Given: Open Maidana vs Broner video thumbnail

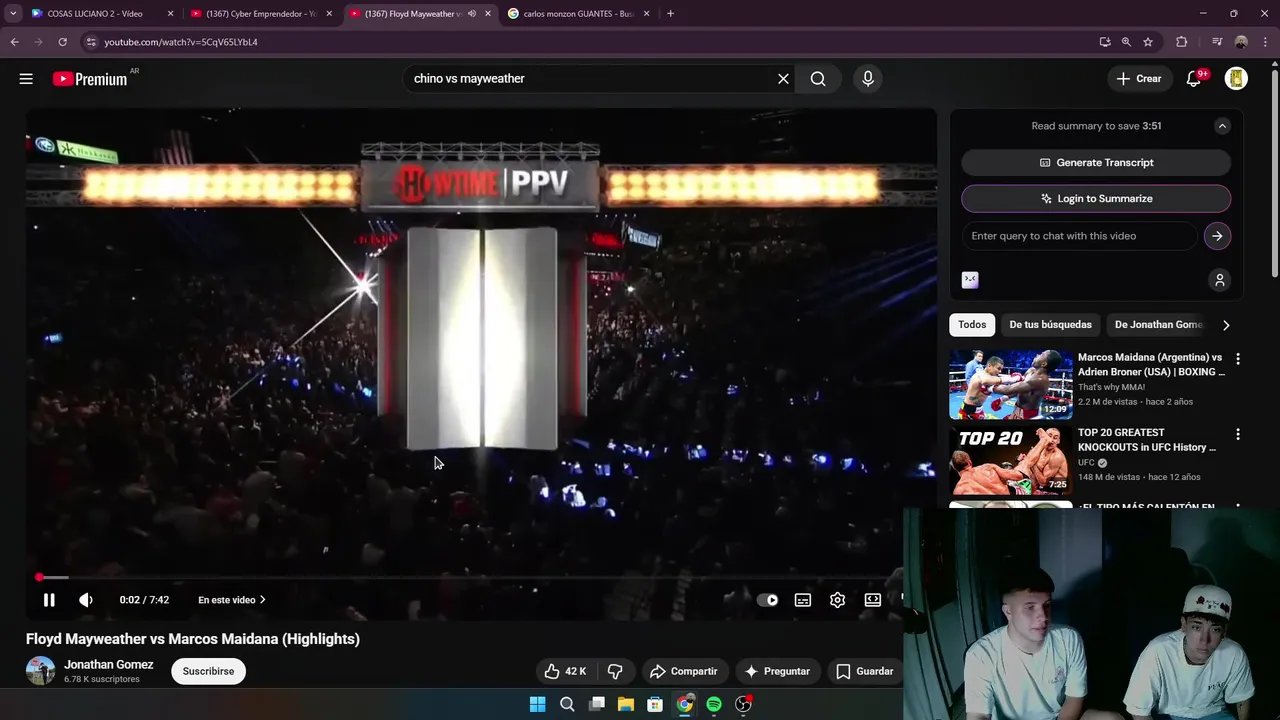Looking at the screenshot, I should coord(1010,385).
